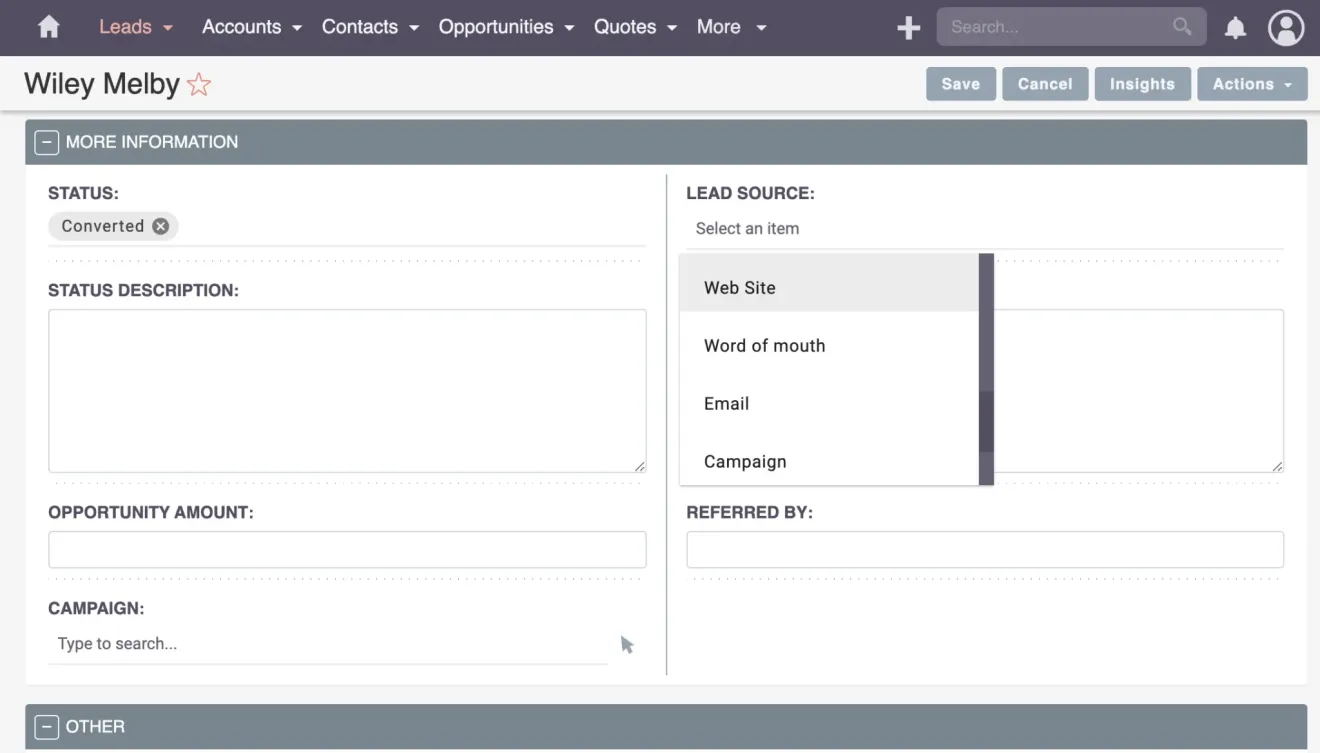Click the Opportunity Amount input field
Image resolution: width=1320 pixels, height=753 pixels.
pos(347,549)
